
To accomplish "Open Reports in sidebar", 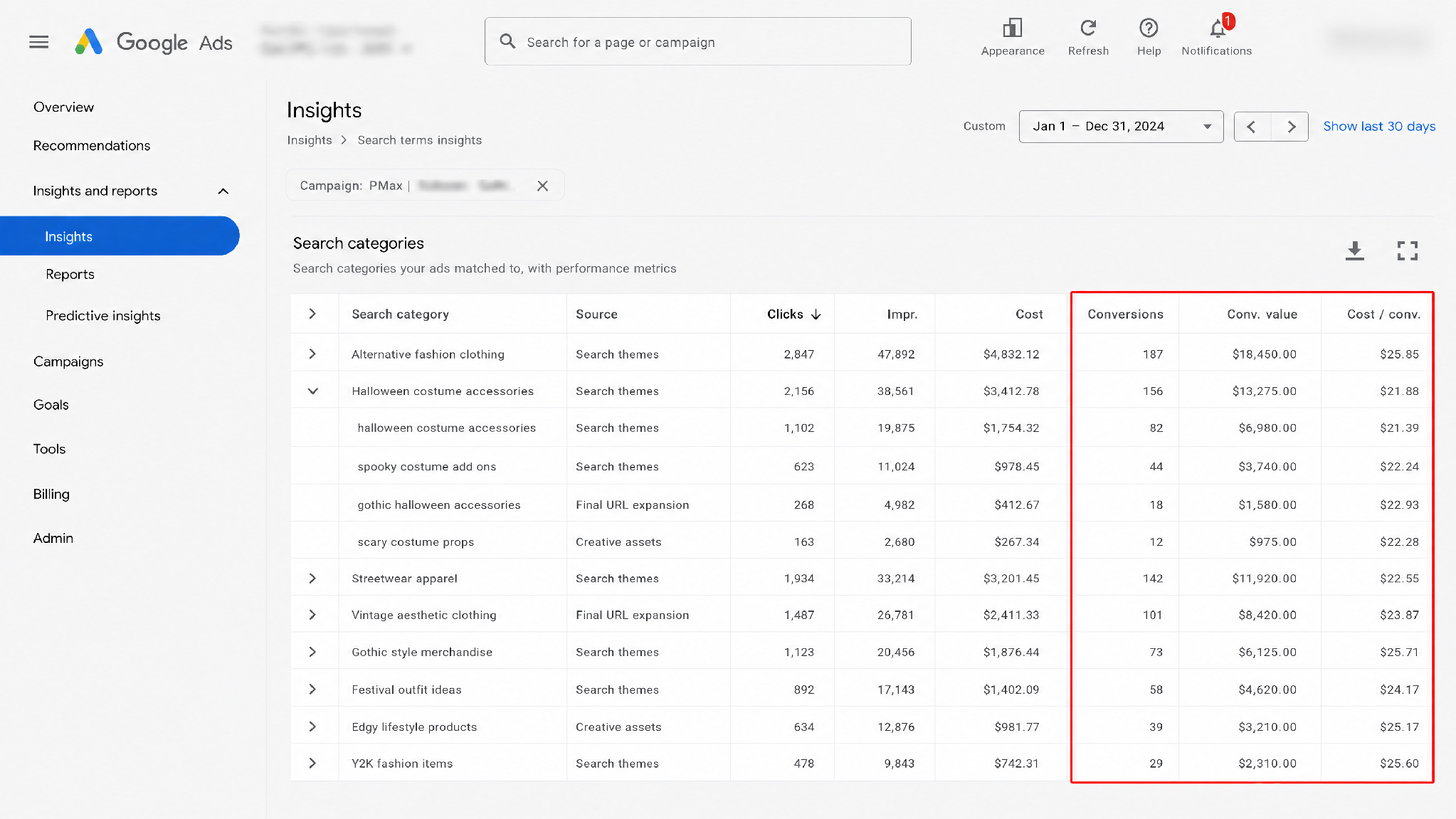I will (70, 275).
